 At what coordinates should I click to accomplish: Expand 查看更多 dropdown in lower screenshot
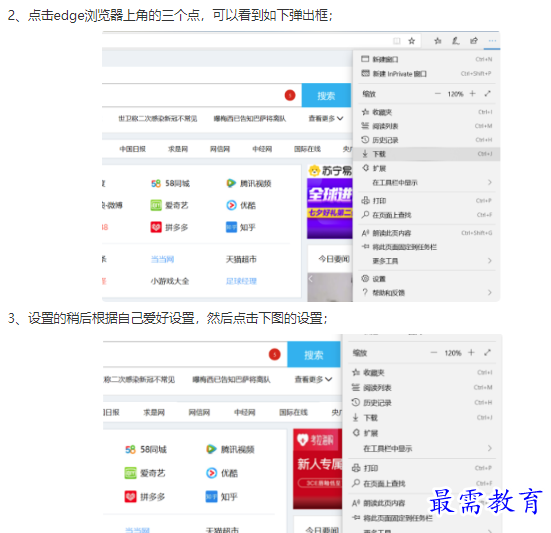(313, 379)
